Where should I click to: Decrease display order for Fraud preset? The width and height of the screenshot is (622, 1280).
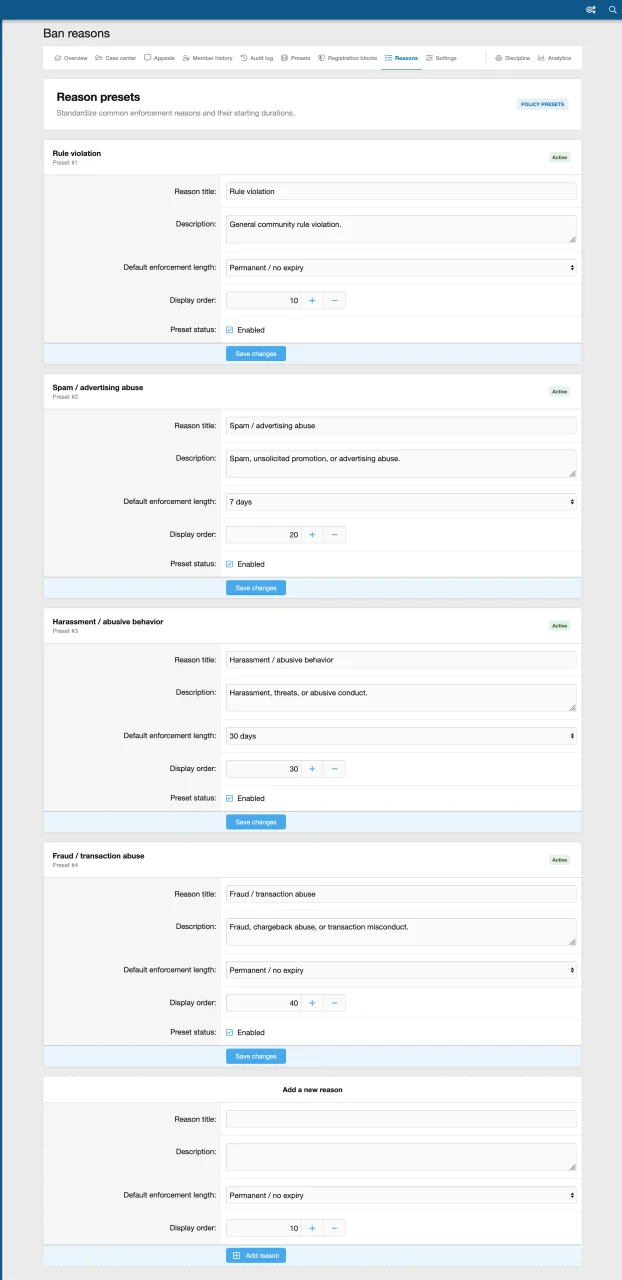point(334,1002)
